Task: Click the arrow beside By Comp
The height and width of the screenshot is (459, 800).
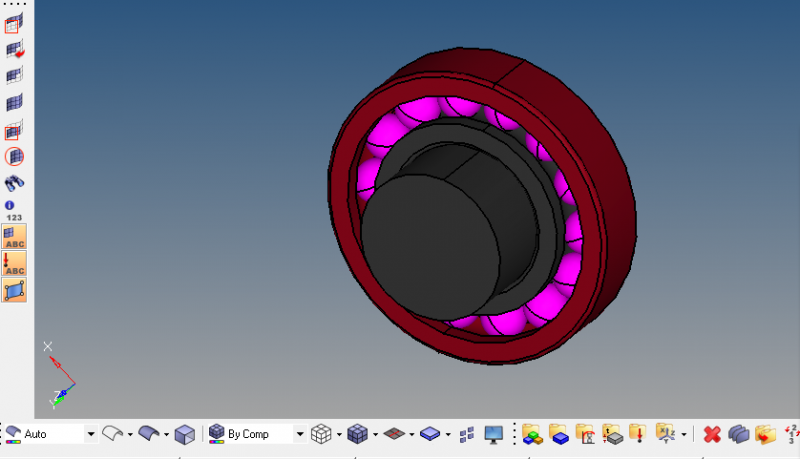Action: pyautogui.click(x=300, y=434)
